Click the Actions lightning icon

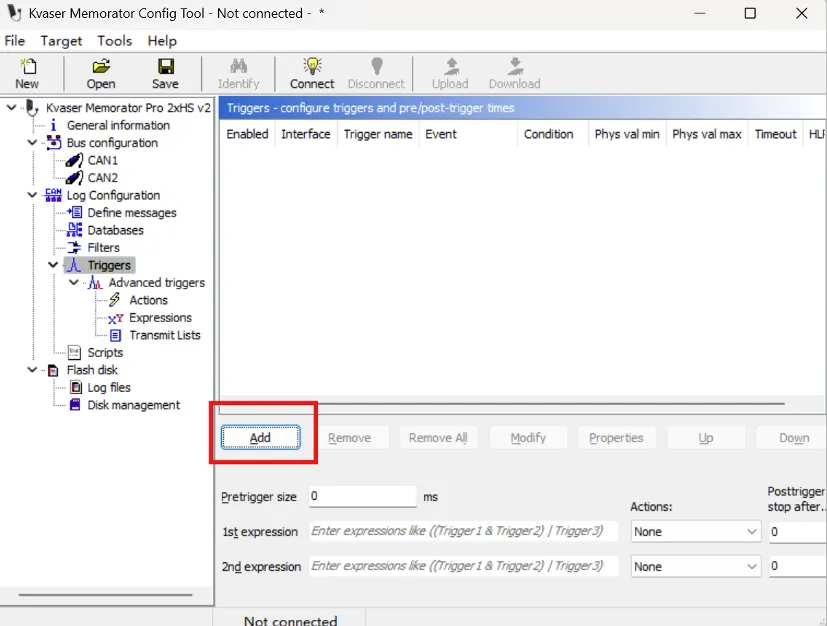(115, 300)
